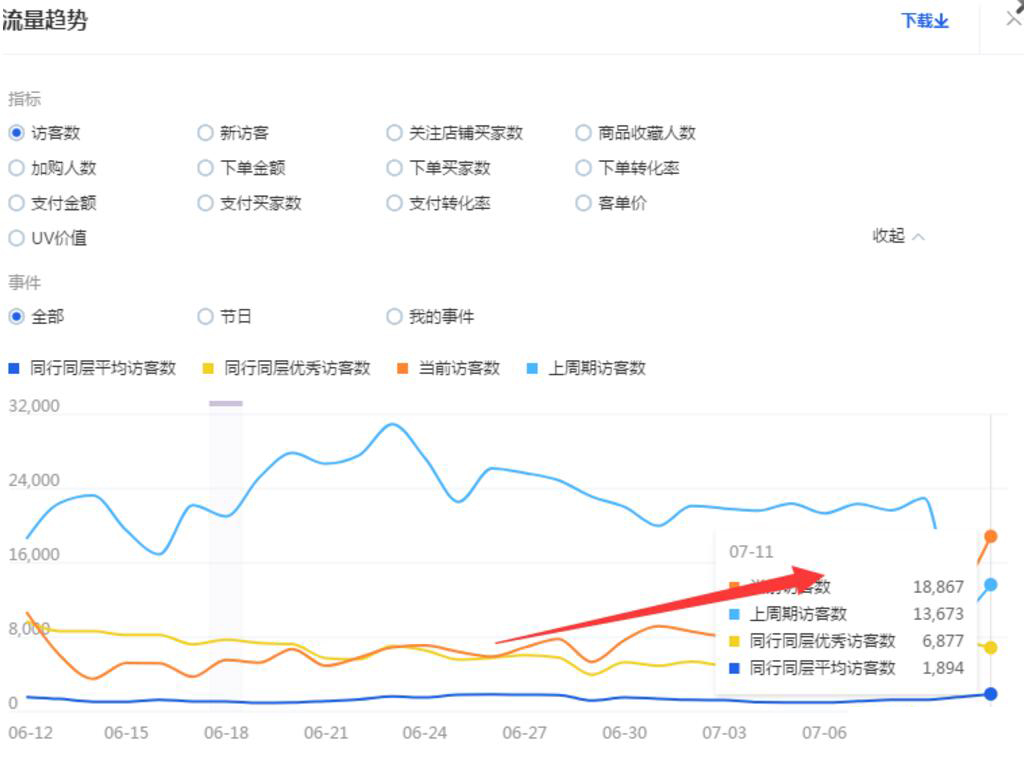Select the 我的事件 option

pos(394,316)
